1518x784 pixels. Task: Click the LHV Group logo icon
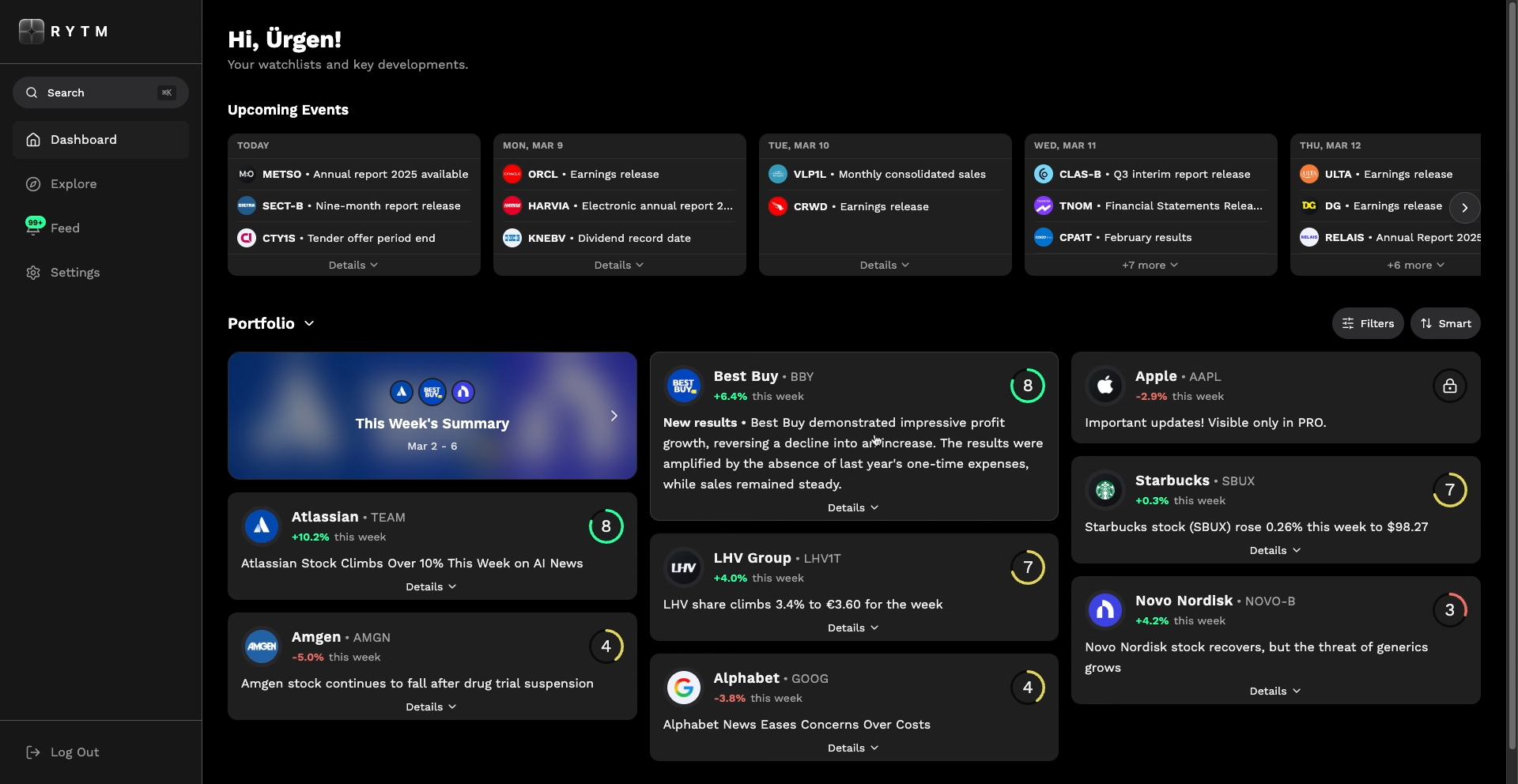click(684, 567)
